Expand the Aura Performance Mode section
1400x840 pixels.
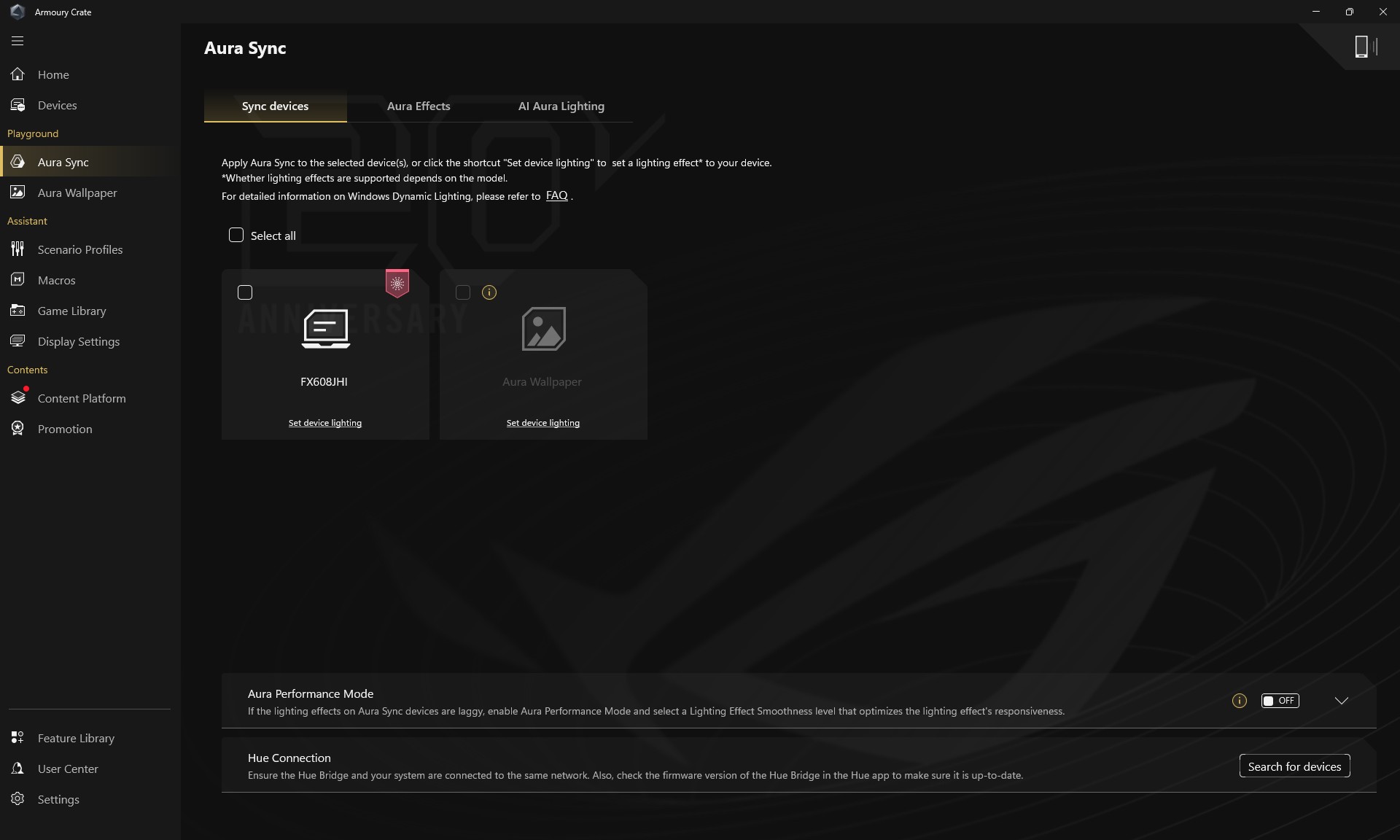pos(1341,701)
